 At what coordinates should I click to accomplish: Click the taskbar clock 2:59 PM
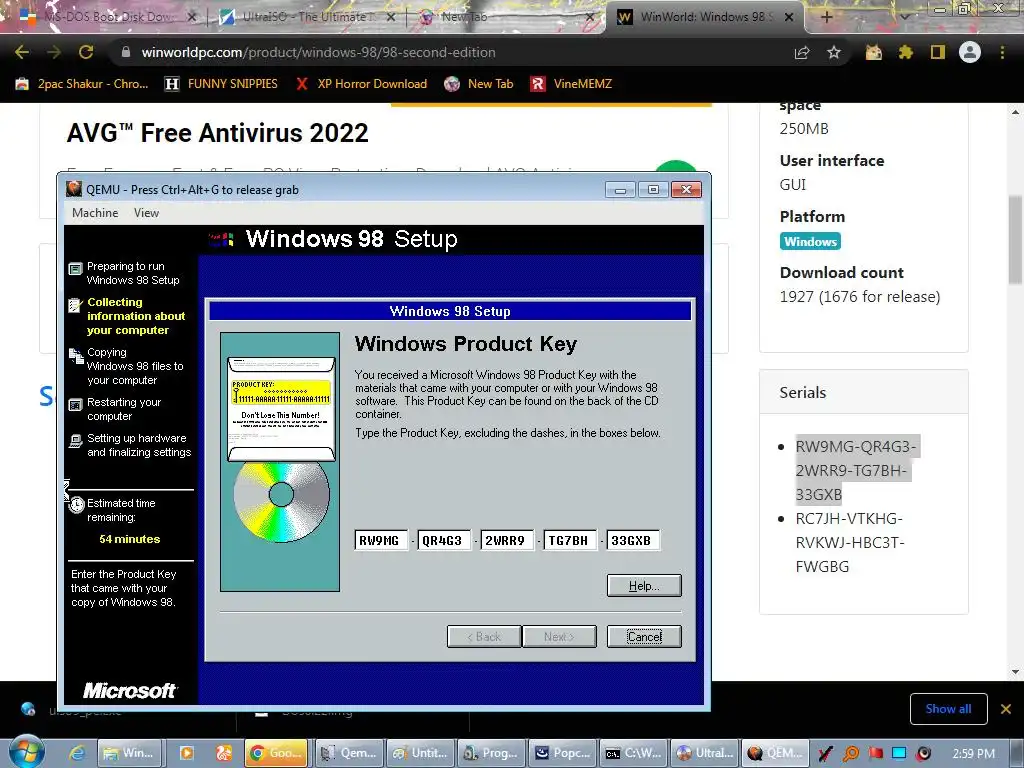click(974, 754)
